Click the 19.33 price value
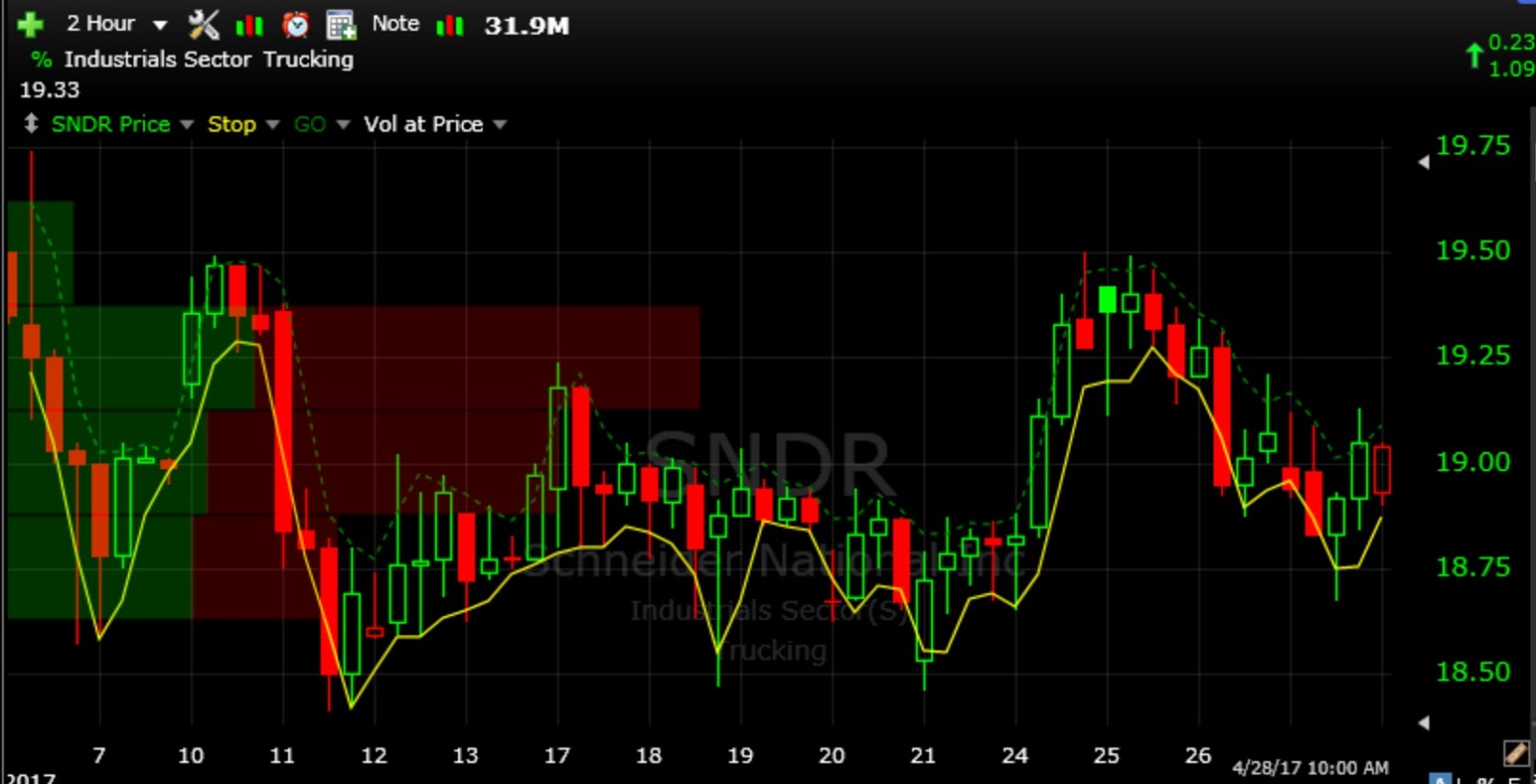1536x784 pixels. click(x=50, y=90)
